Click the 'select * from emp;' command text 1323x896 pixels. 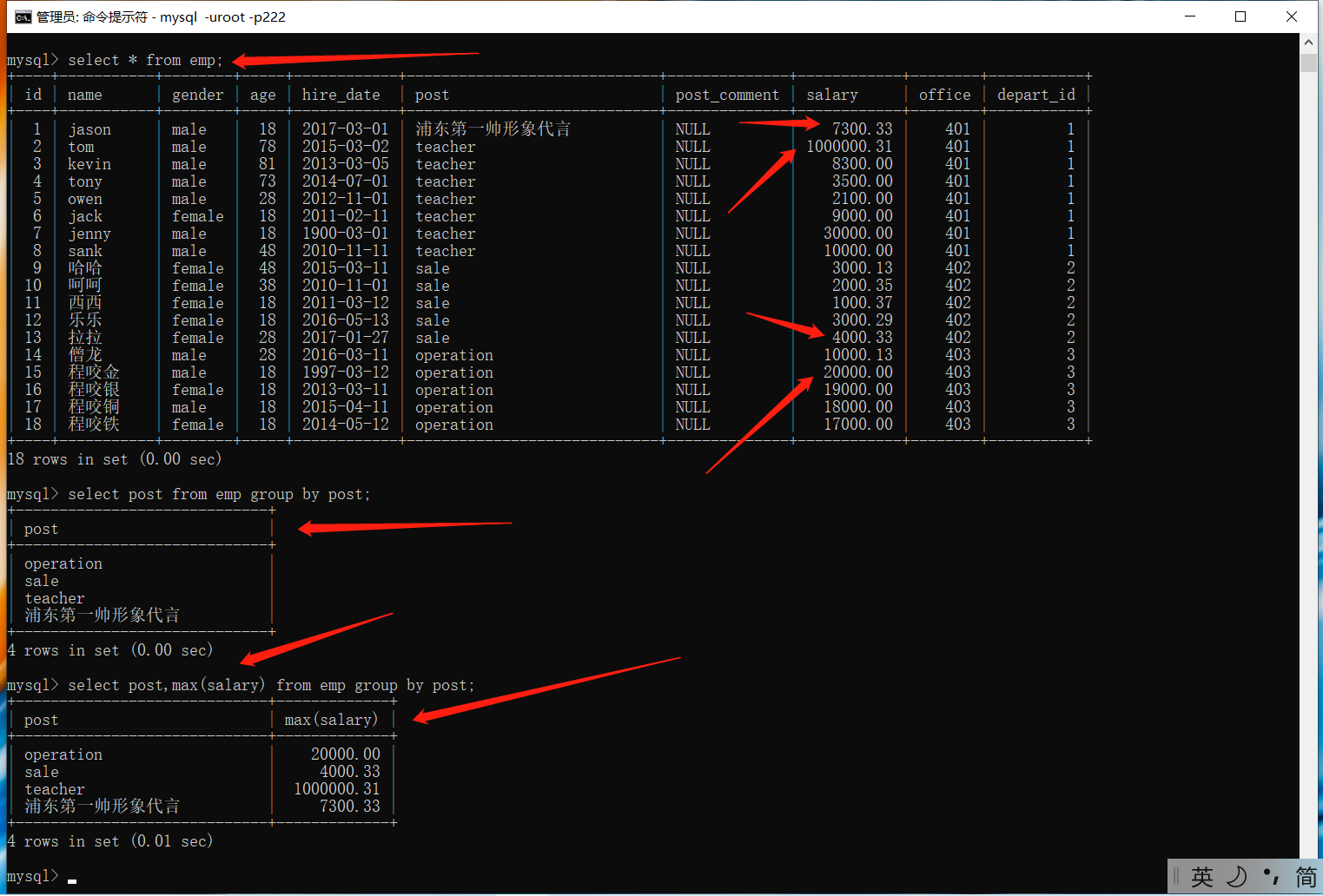click(145, 60)
